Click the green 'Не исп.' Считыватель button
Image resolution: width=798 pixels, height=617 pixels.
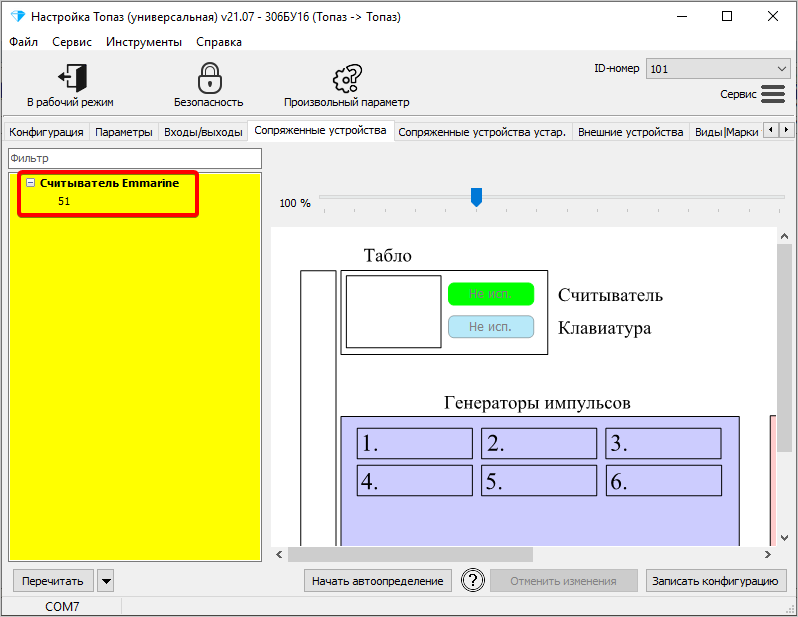(491, 294)
